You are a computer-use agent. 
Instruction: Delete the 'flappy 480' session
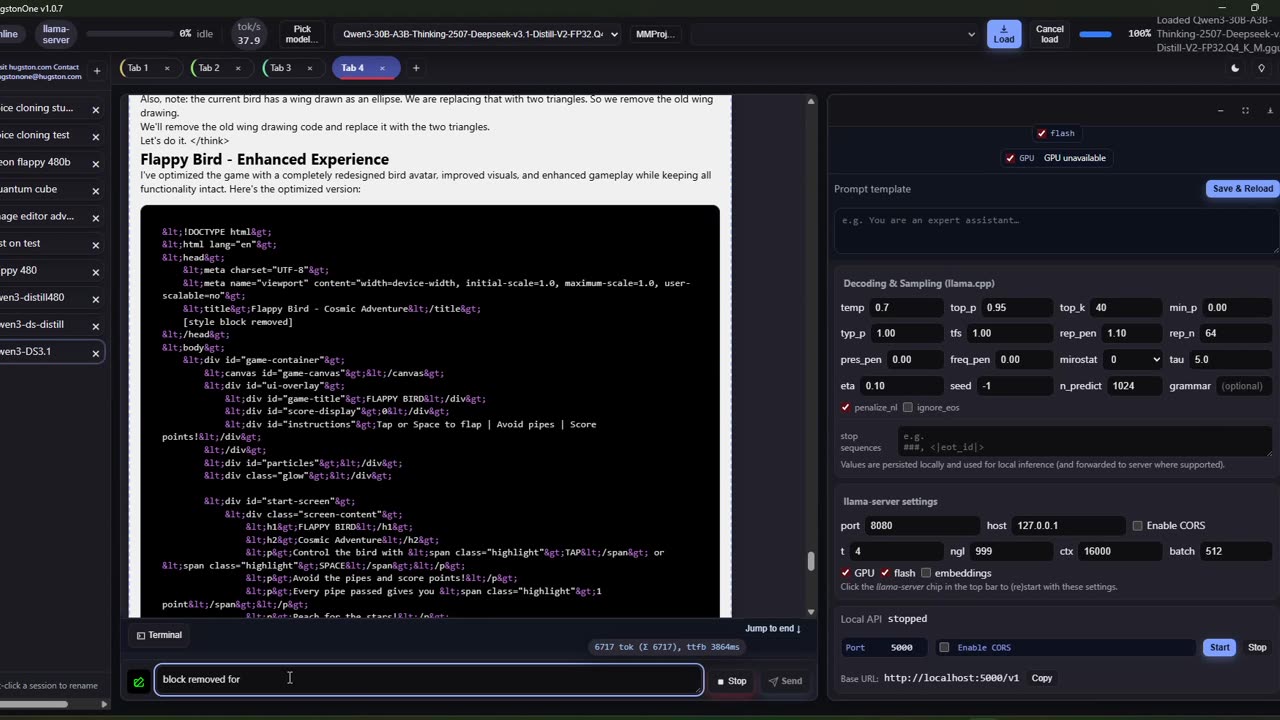point(96,271)
